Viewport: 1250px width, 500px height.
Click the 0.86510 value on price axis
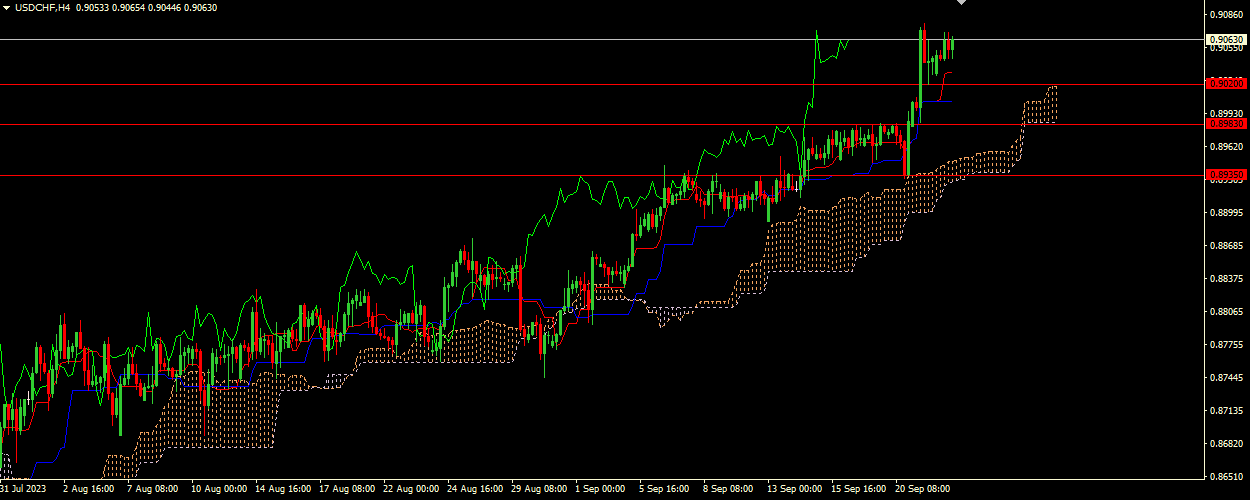coord(1225,477)
